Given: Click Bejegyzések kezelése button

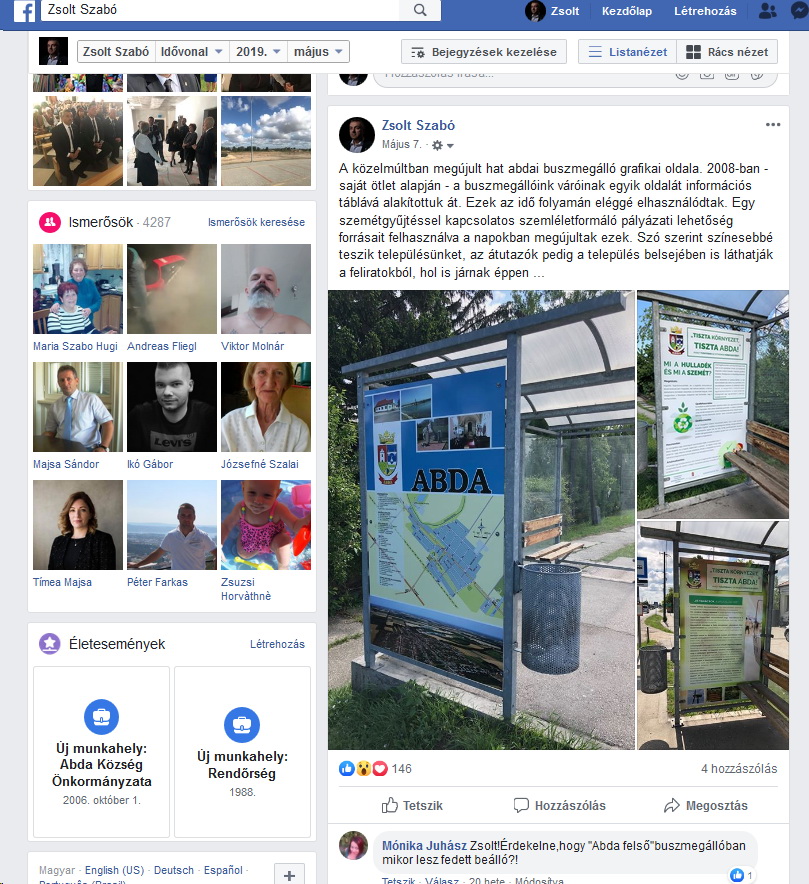Looking at the screenshot, I should click(x=484, y=52).
